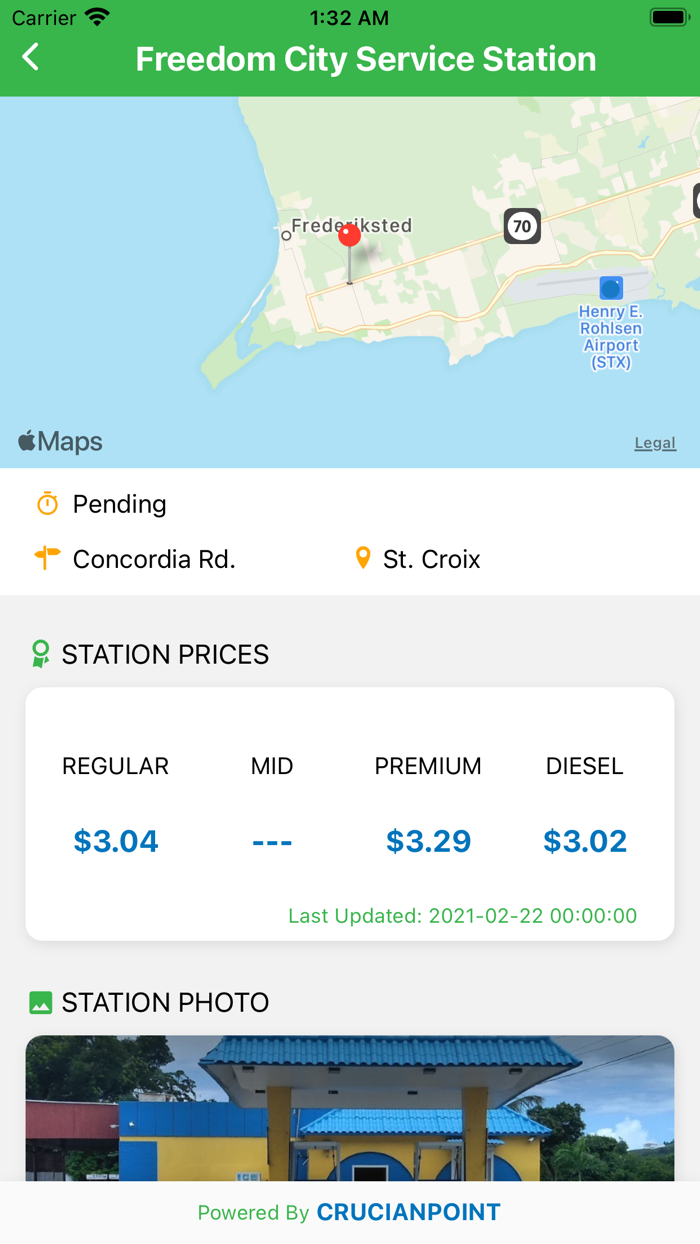Viewport: 700px width, 1244px height.
Task: Tap the Route 70 highway shield
Action: (521, 226)
